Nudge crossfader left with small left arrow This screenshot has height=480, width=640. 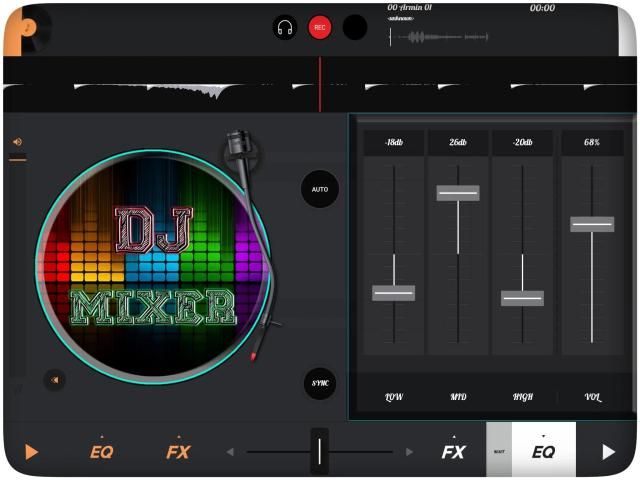point(230,452)
